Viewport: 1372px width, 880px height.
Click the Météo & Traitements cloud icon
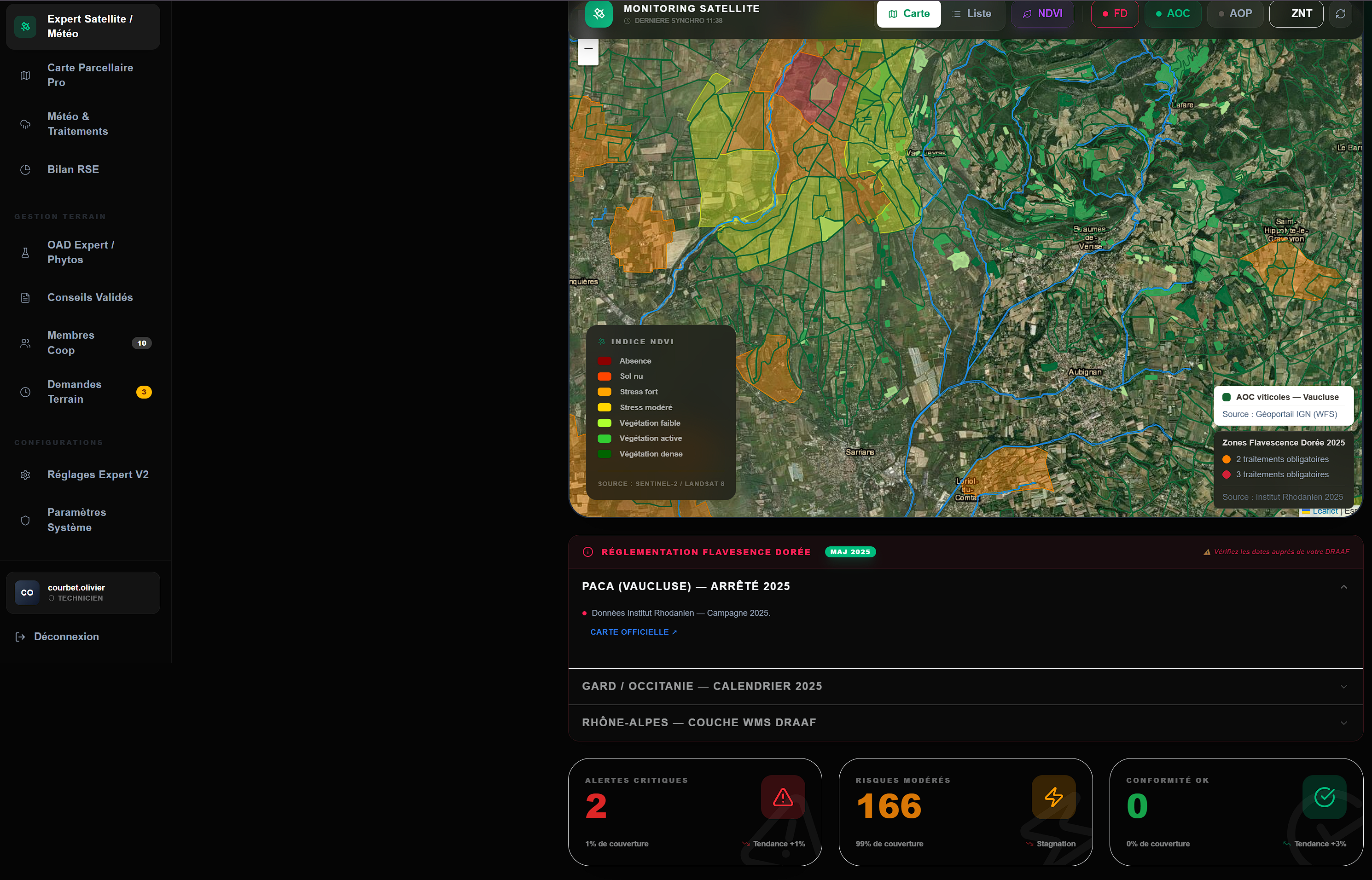click(x=25, y=124)
